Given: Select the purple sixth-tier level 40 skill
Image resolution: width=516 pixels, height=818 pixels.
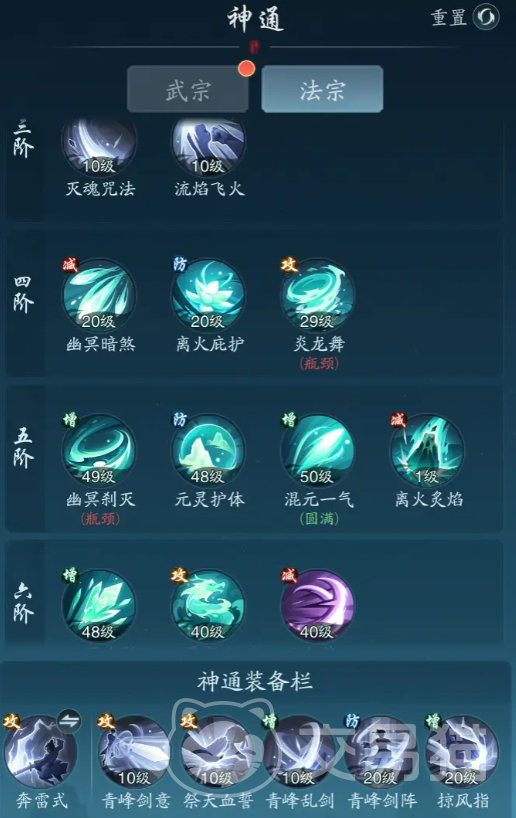Looking at the screenshot, I should coord(317,607).
